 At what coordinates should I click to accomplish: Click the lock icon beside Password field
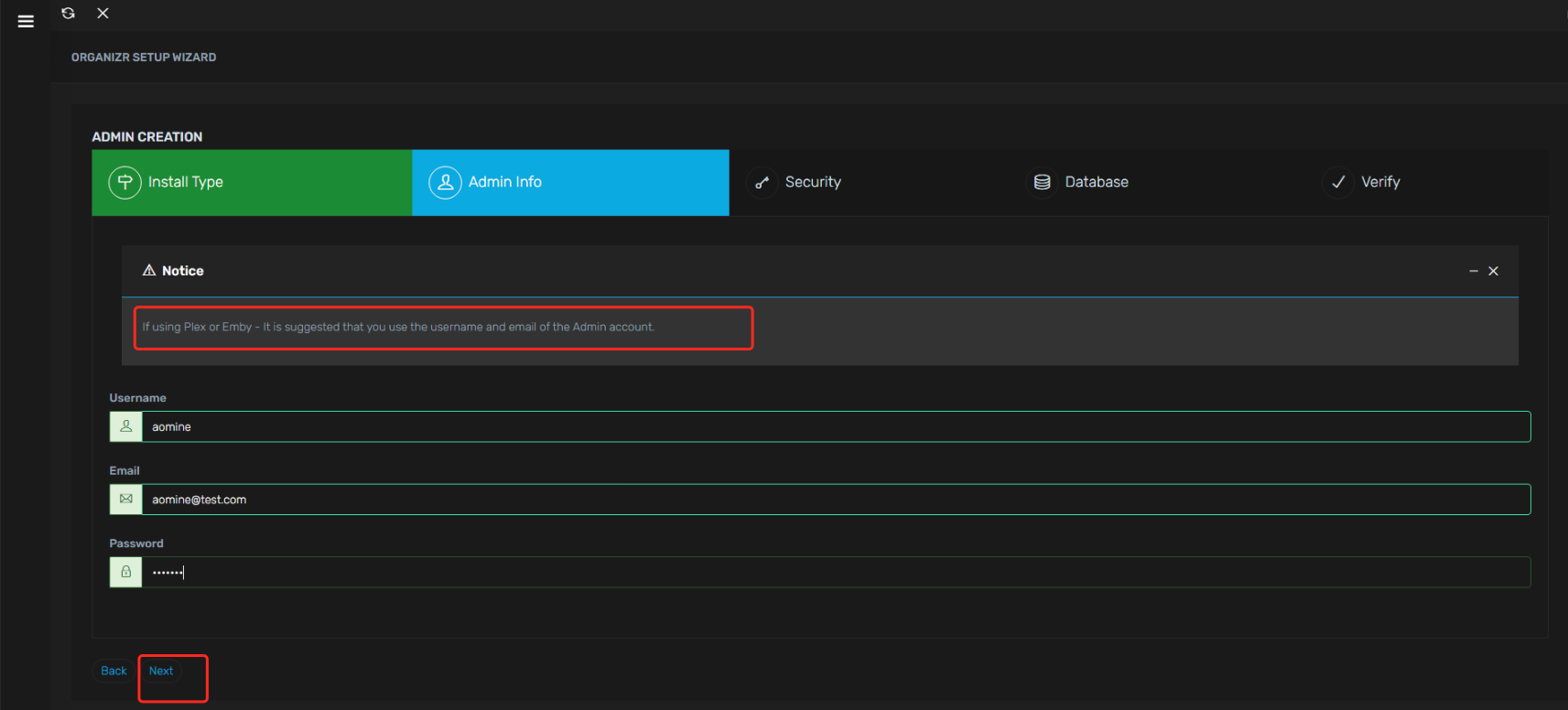126,572
